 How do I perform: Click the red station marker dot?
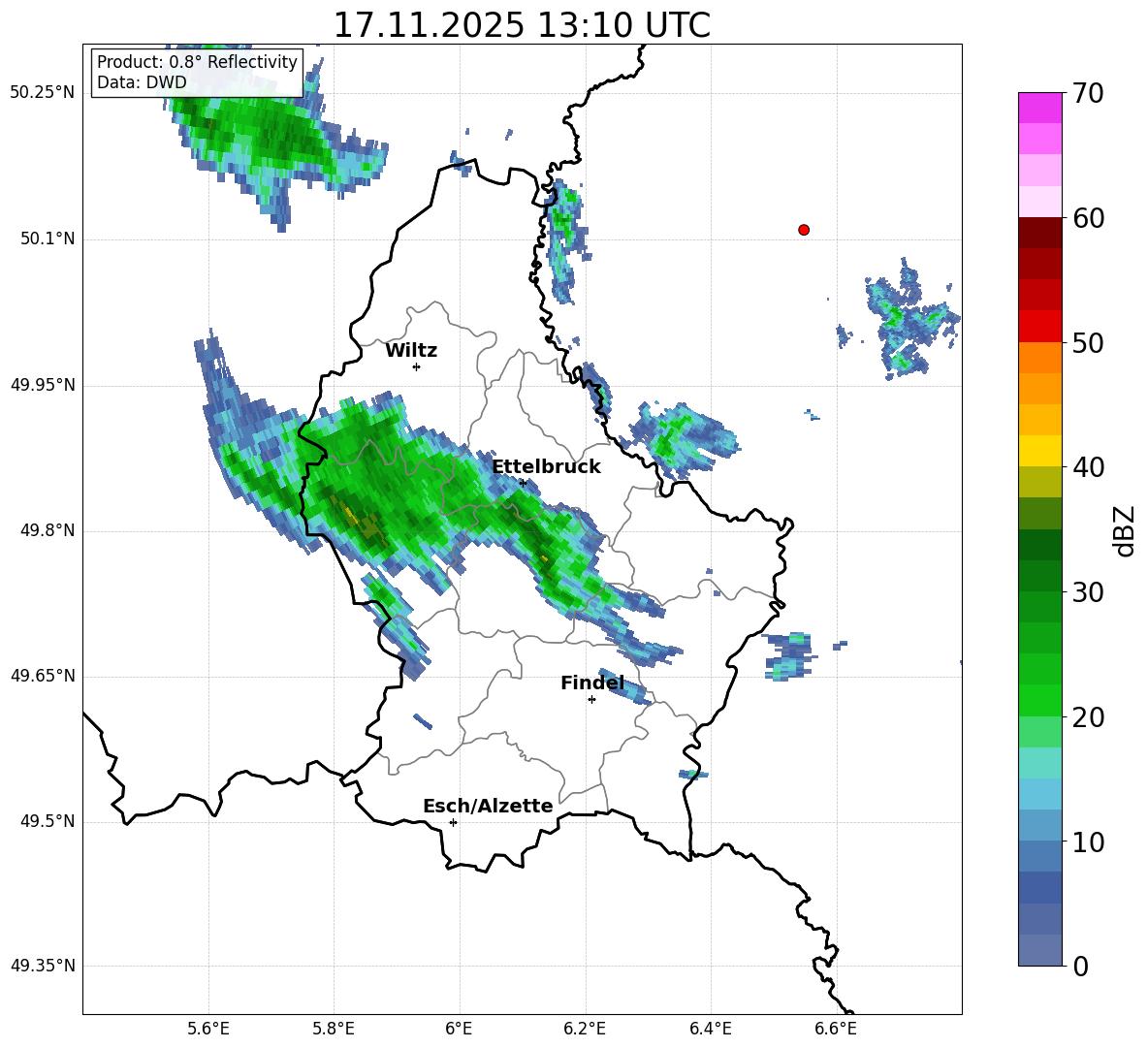click(804, 230)
